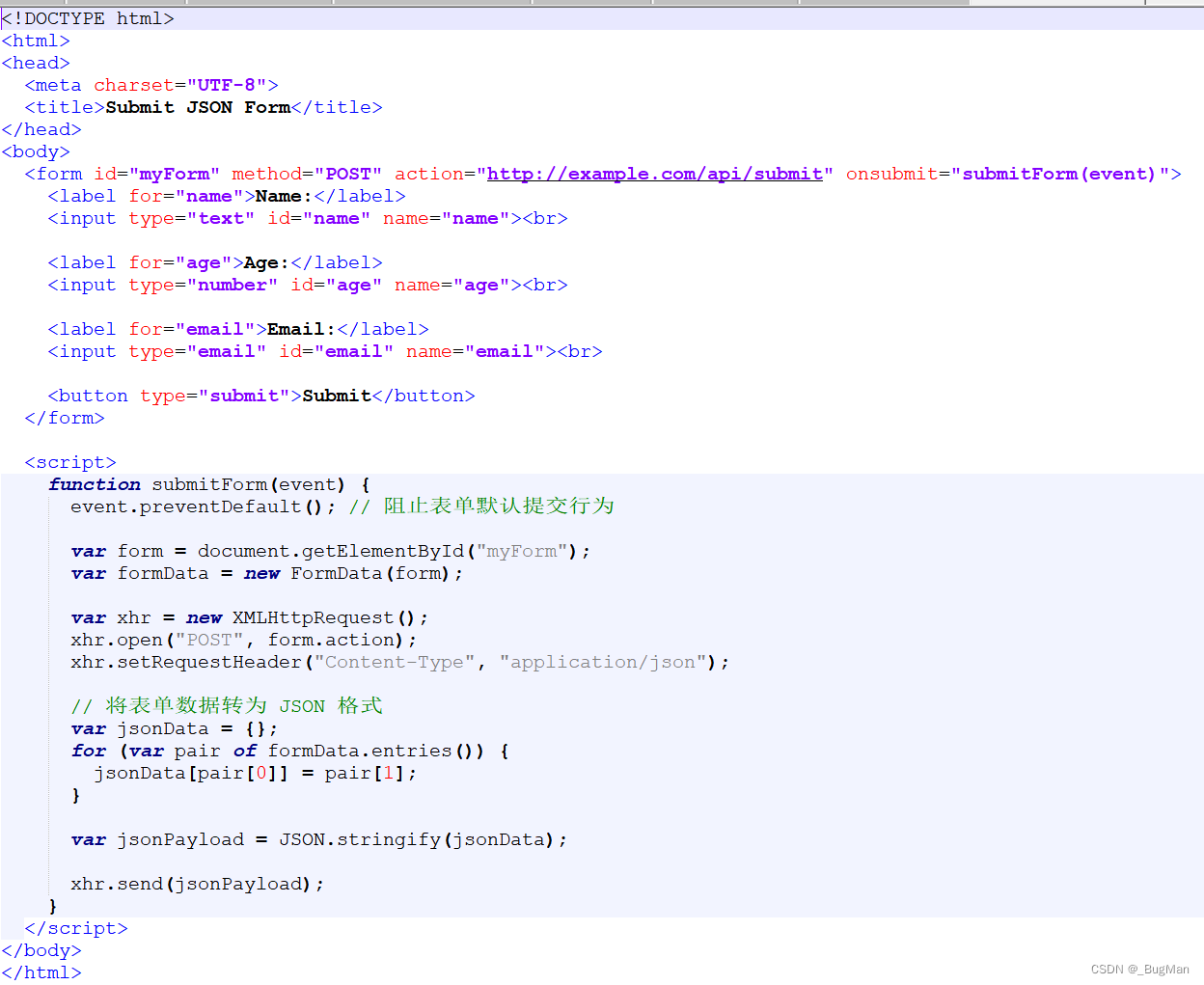1204x985 pixels.
Task: Click the closing </html> tag line
Action: (x=41, y=972)
